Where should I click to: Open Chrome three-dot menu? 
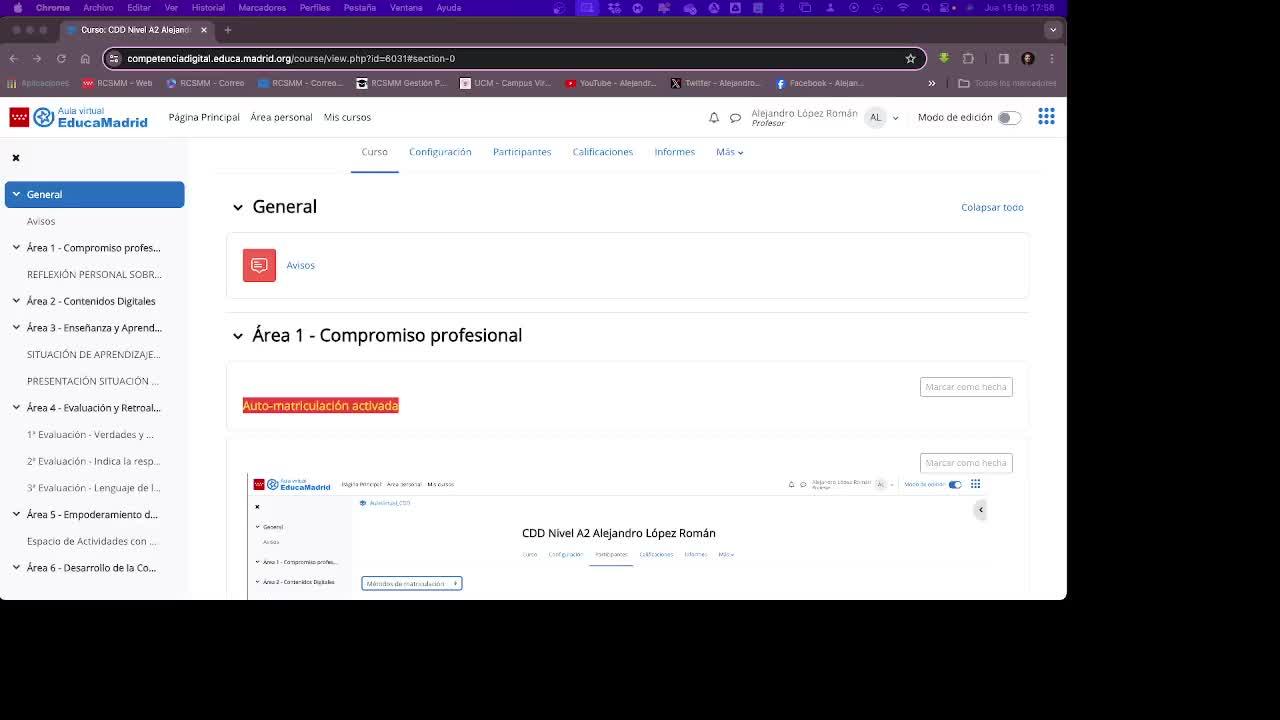[x=1052, y=58]
